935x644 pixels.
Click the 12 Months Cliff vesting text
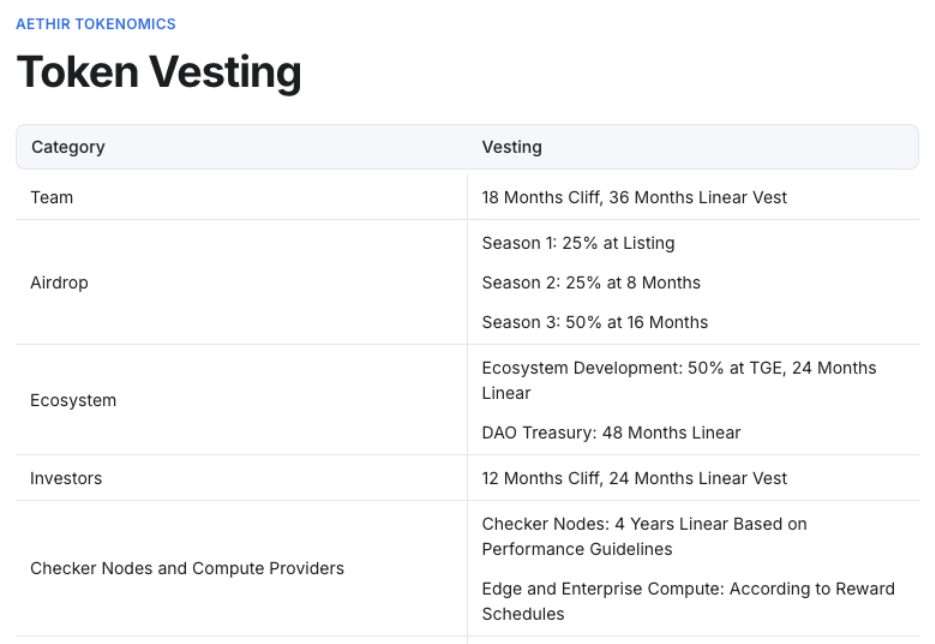[634, 479]
